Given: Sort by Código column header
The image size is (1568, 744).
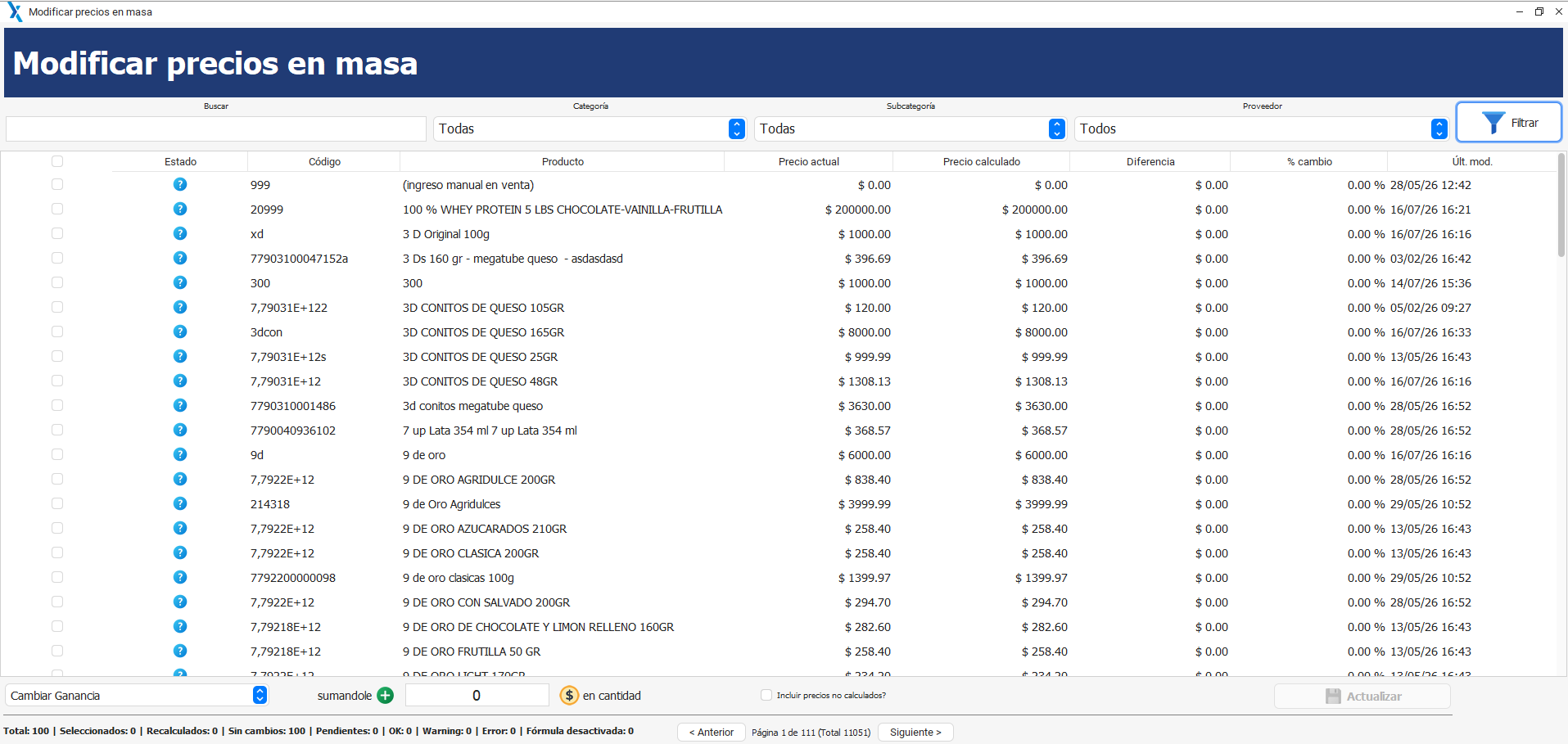Looking at the screenshot, I should (x=324, y=162).
